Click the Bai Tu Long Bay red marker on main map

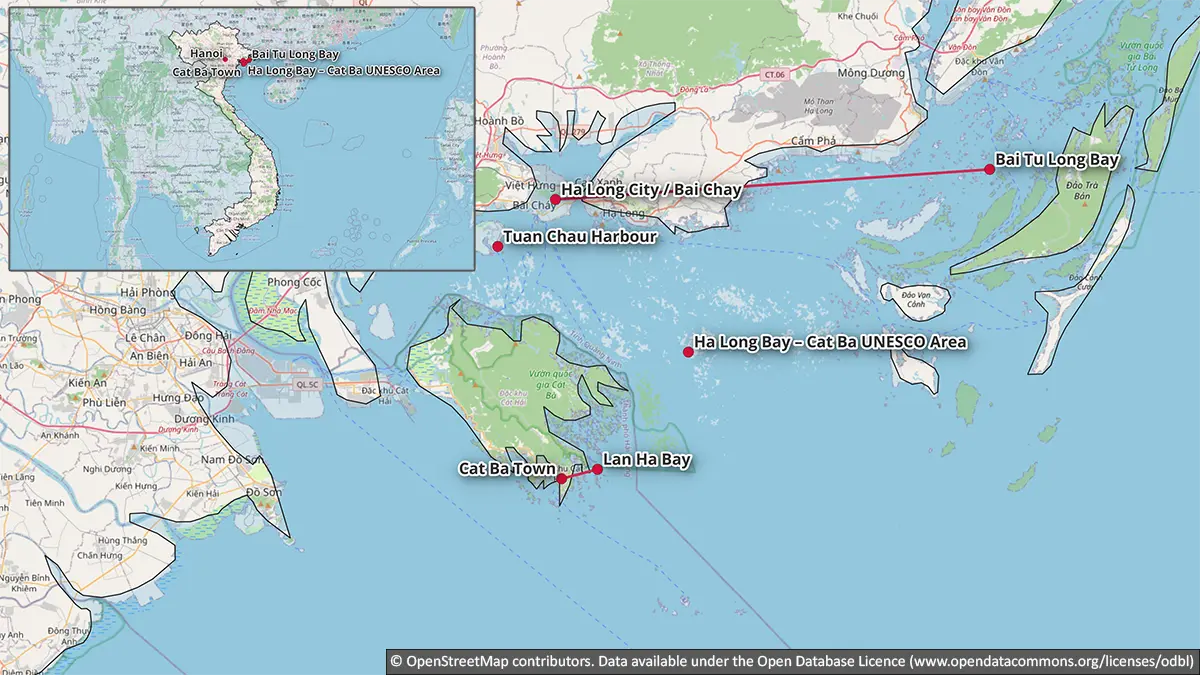(x=989, y=169)
